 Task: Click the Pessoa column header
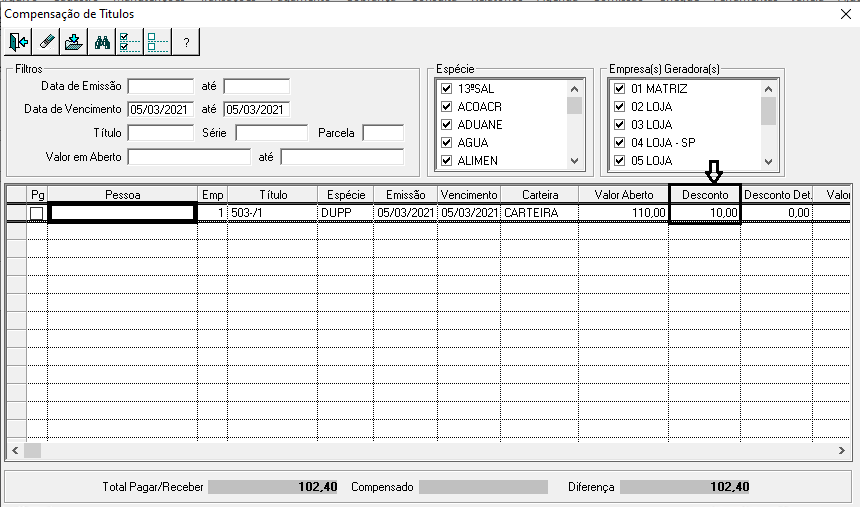point(122,195)
